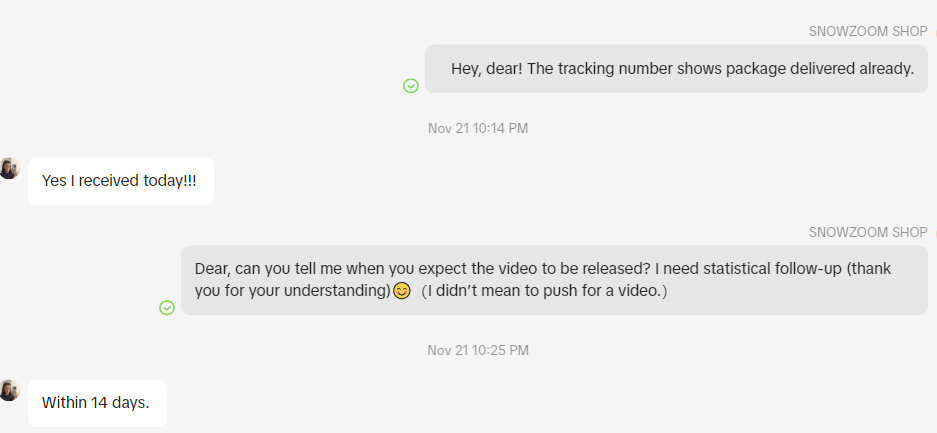Click the green delivered checkmark beside "Hey, dear!" message
The width and height of the screenshot is (937, 433).
(411, 86)
